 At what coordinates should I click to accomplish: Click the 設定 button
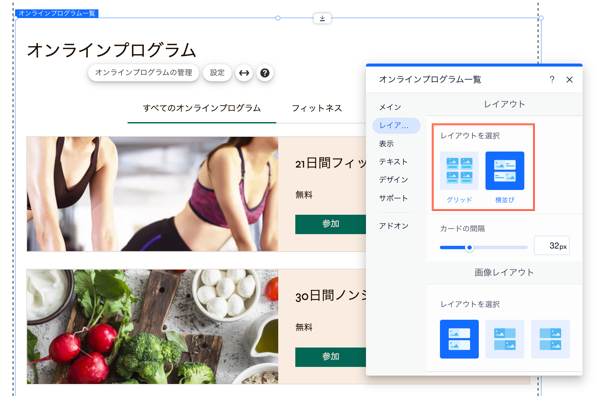pos(217,73)
